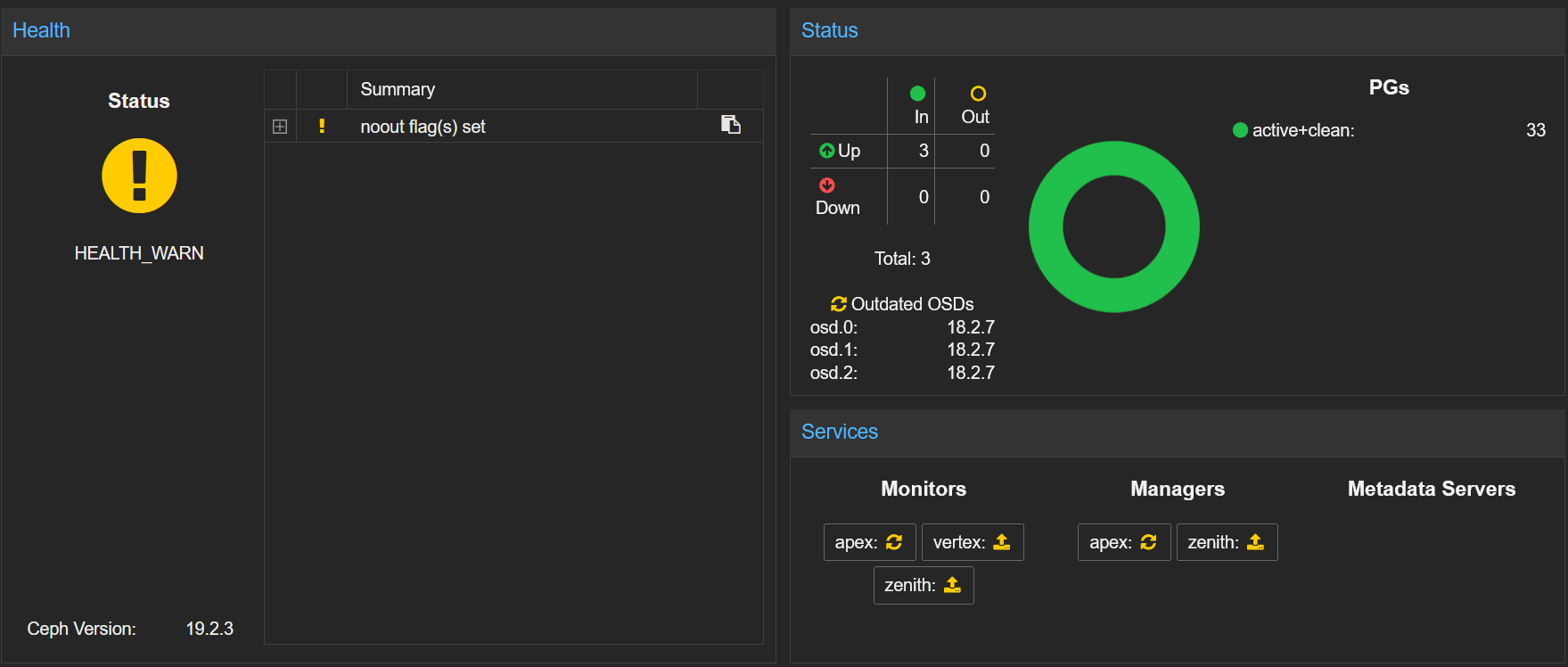The width and height of the screenshot is (1568, 667).
Task: Open the vertex monitor service
Action: click(972, 542)
